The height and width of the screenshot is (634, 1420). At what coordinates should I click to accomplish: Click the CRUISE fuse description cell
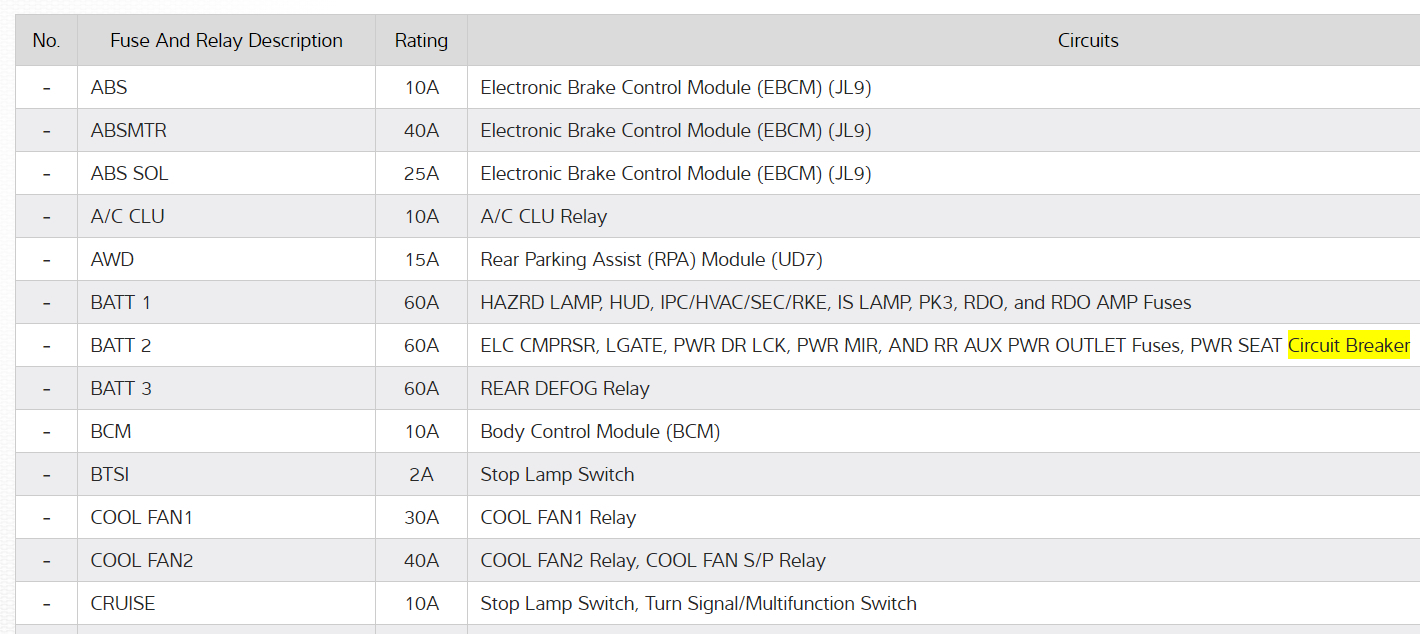click(123, 604)
